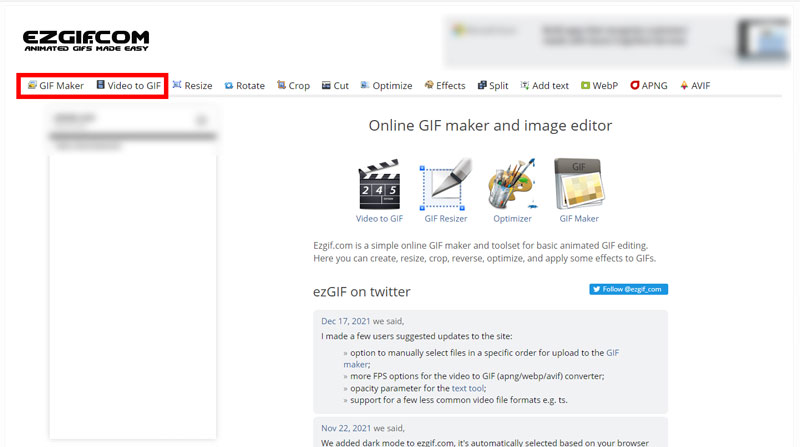Select the Split menu item
Viewport: 800px width, 447px height.
coord(493,86)
